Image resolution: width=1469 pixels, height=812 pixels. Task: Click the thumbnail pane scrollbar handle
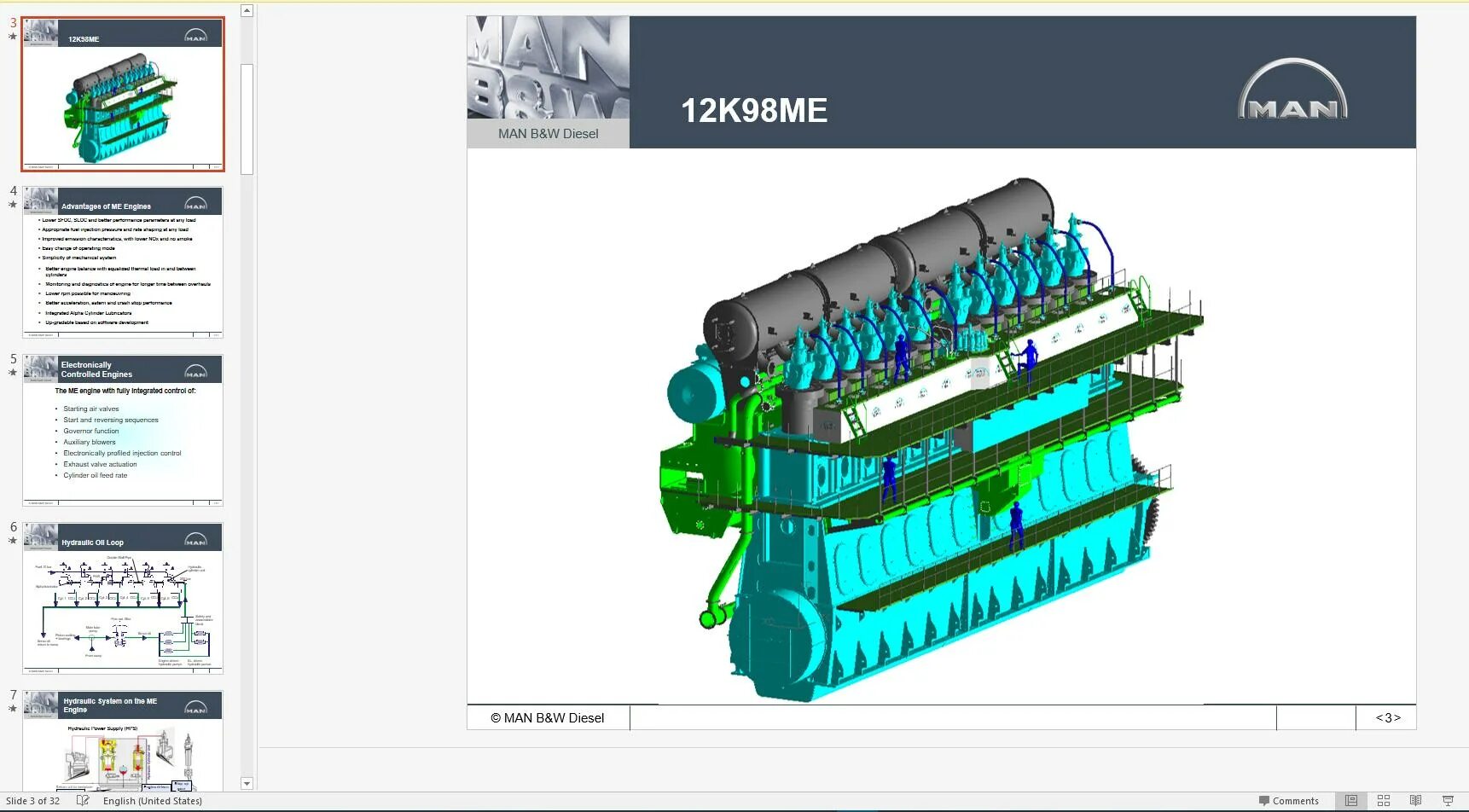247,119
